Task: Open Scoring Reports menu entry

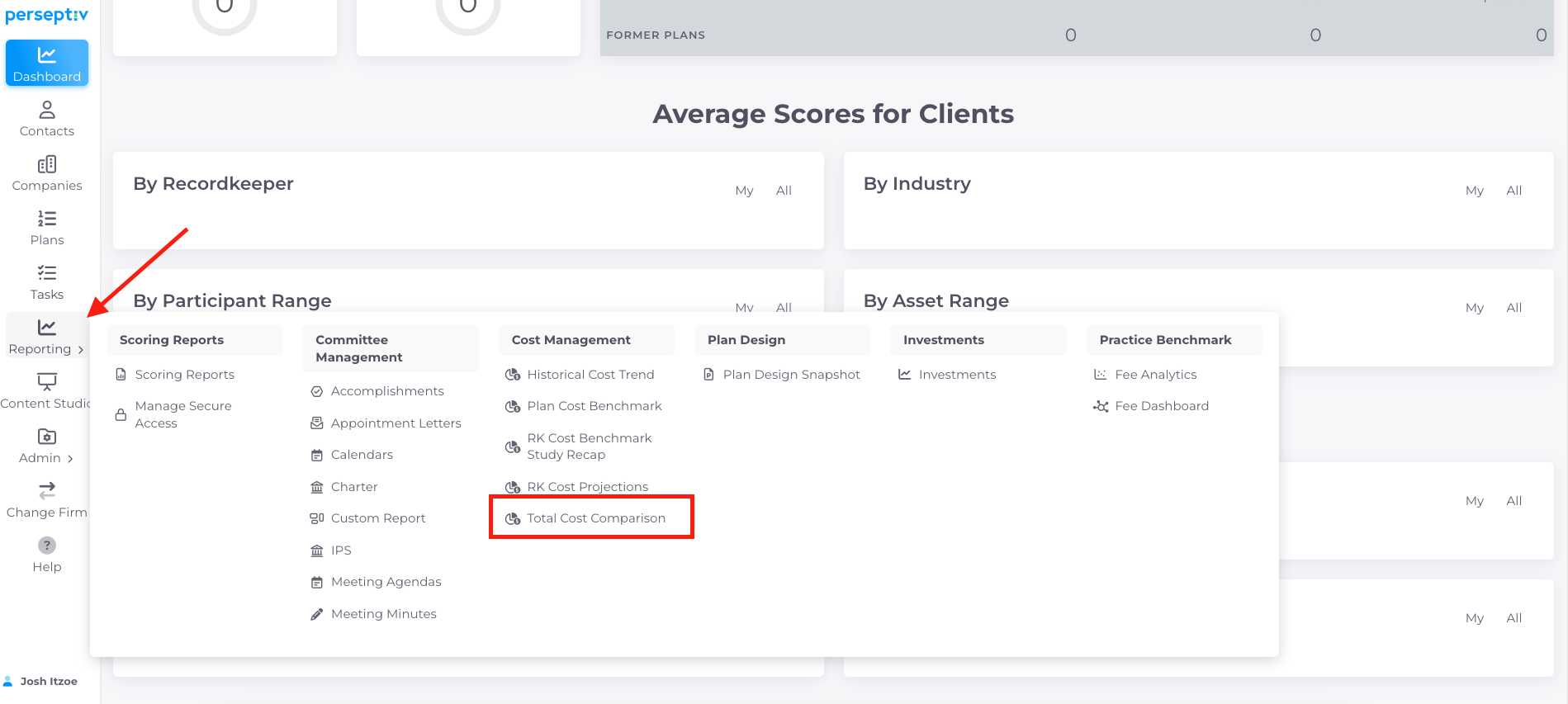Action: pos(185,375)
